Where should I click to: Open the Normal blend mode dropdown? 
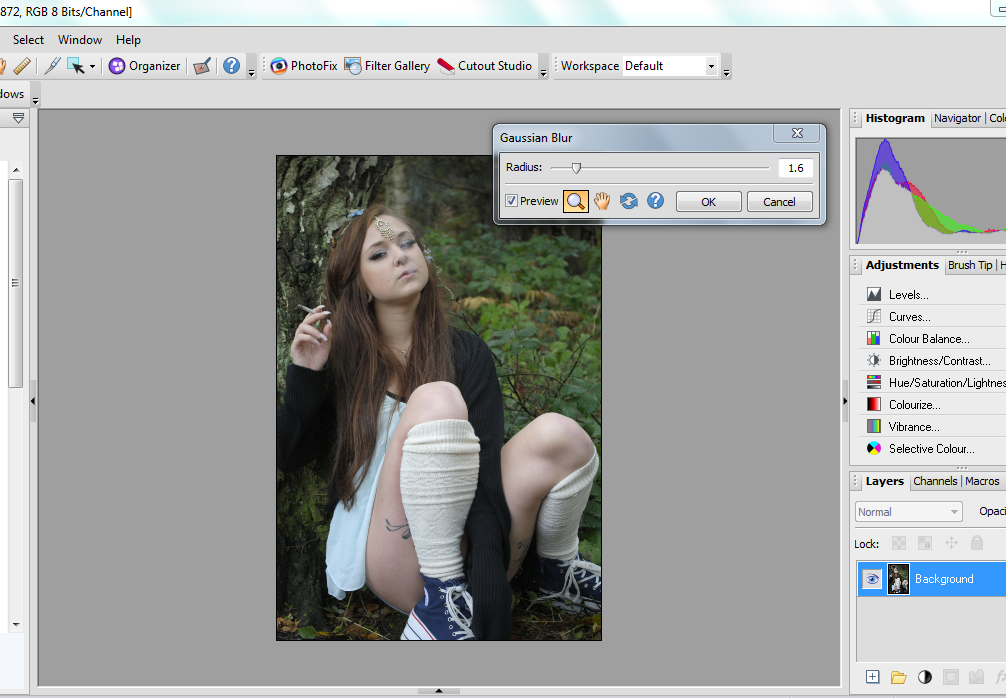(x=908, y=512)
